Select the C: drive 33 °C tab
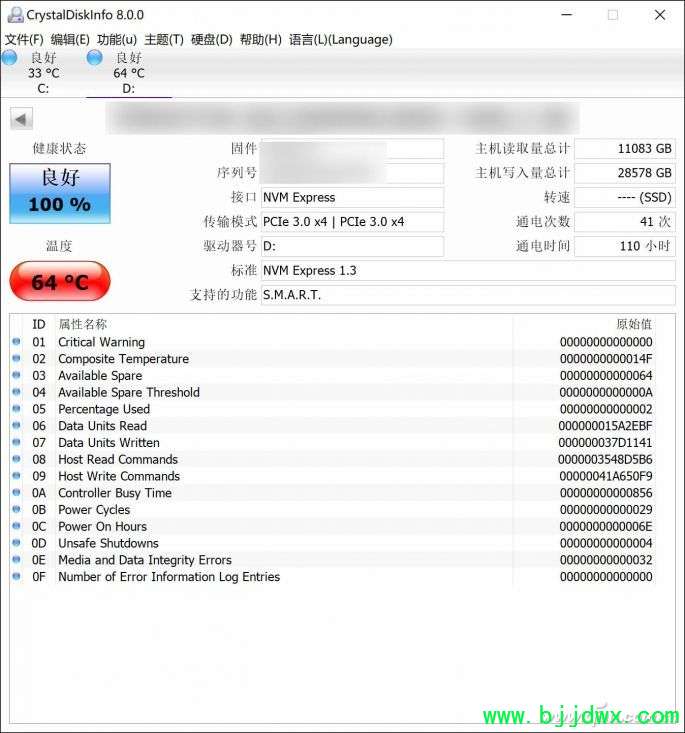The height and width of the screenshot is (733, 685). tap(43, 73)
